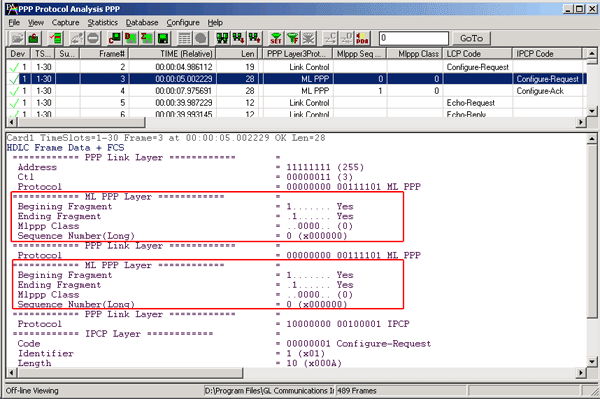Open the Capture menu

[65, 23]
